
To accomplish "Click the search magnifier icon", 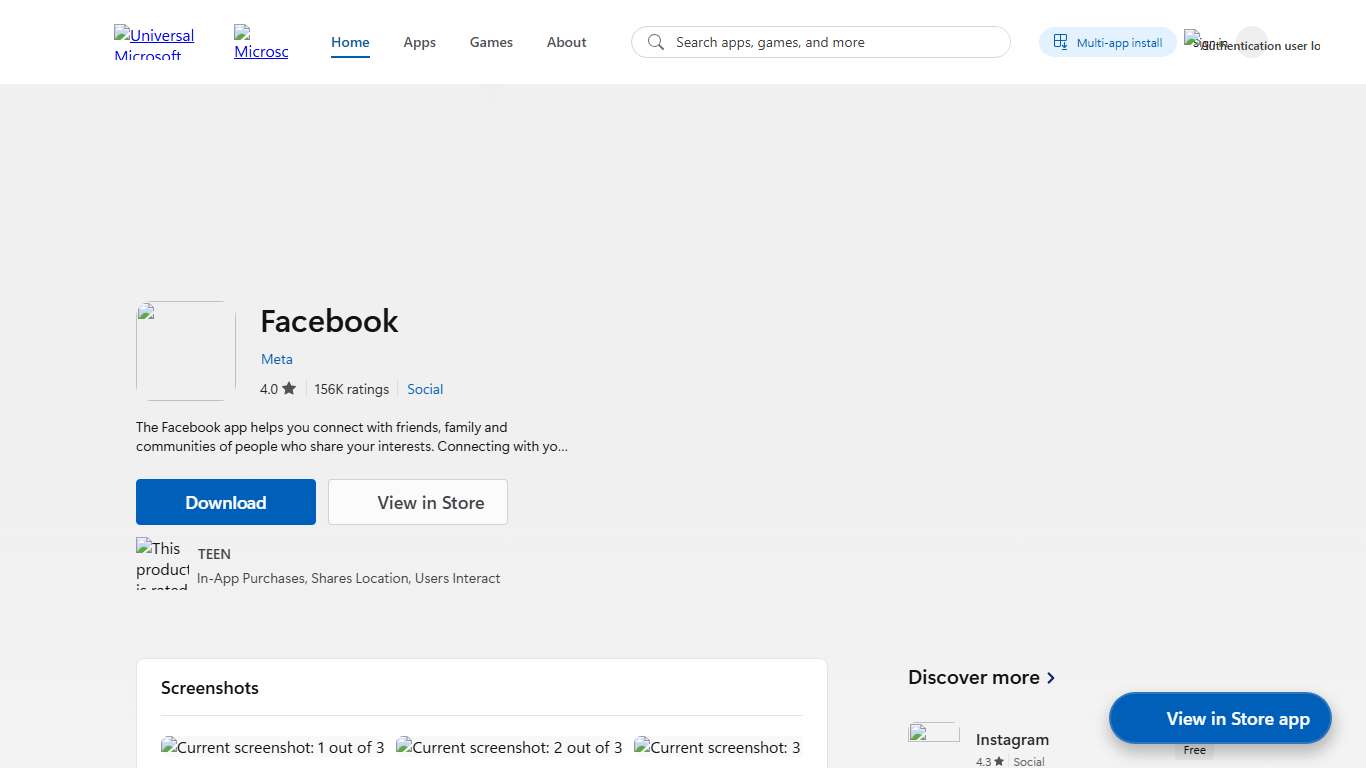I will pos(655,42).
